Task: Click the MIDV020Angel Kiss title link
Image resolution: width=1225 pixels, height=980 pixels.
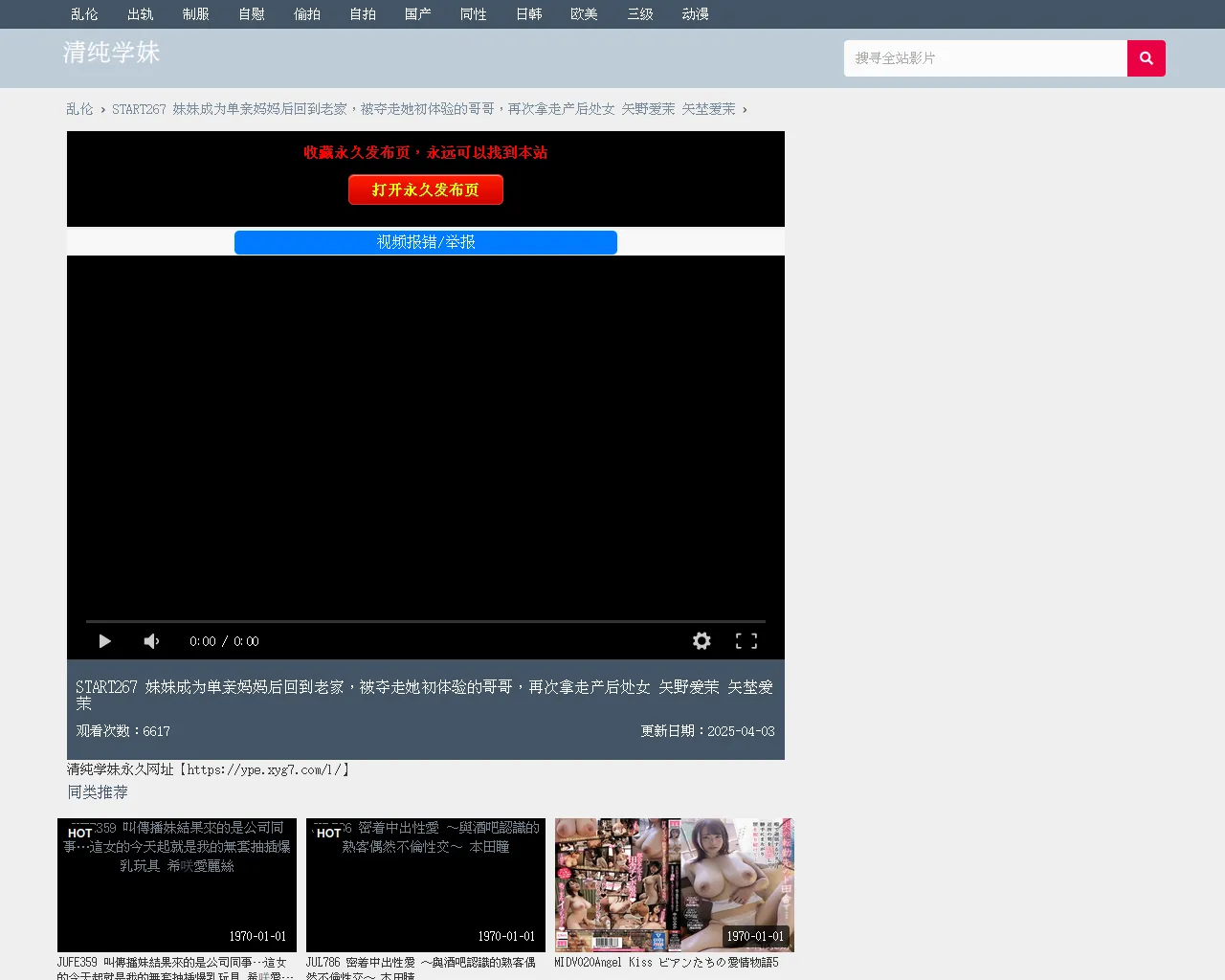Action: pos(667,963)
